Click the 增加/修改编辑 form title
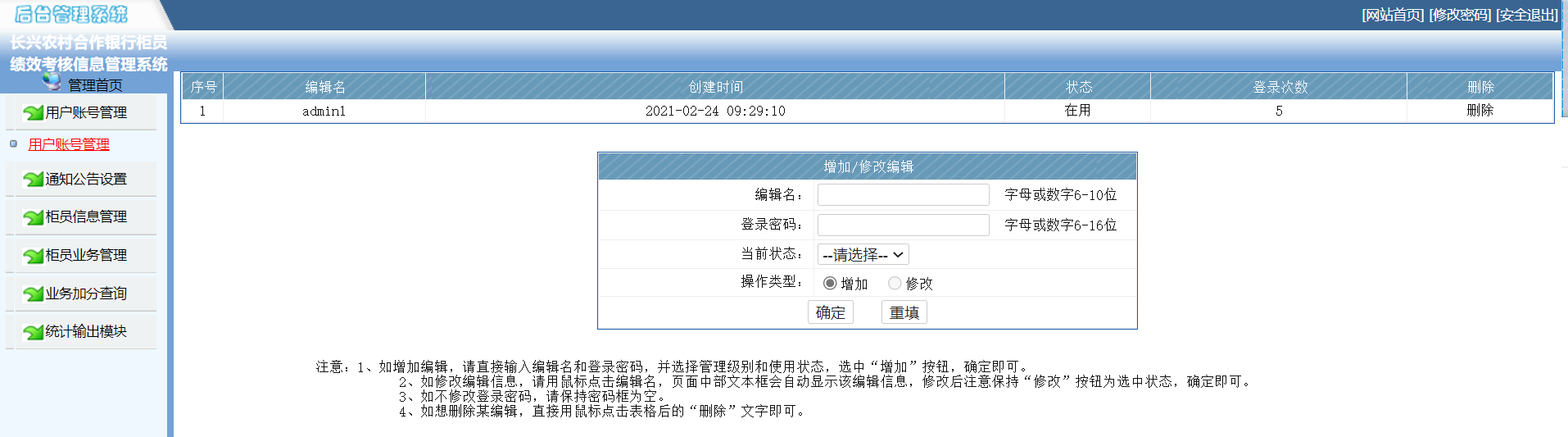The image size is (1568, 437). pos(868,166)
